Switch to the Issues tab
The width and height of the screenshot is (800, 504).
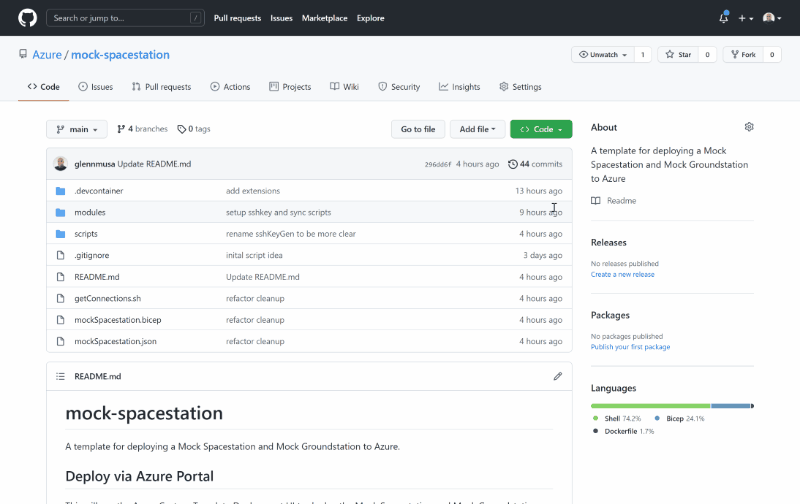coord(95,87)
